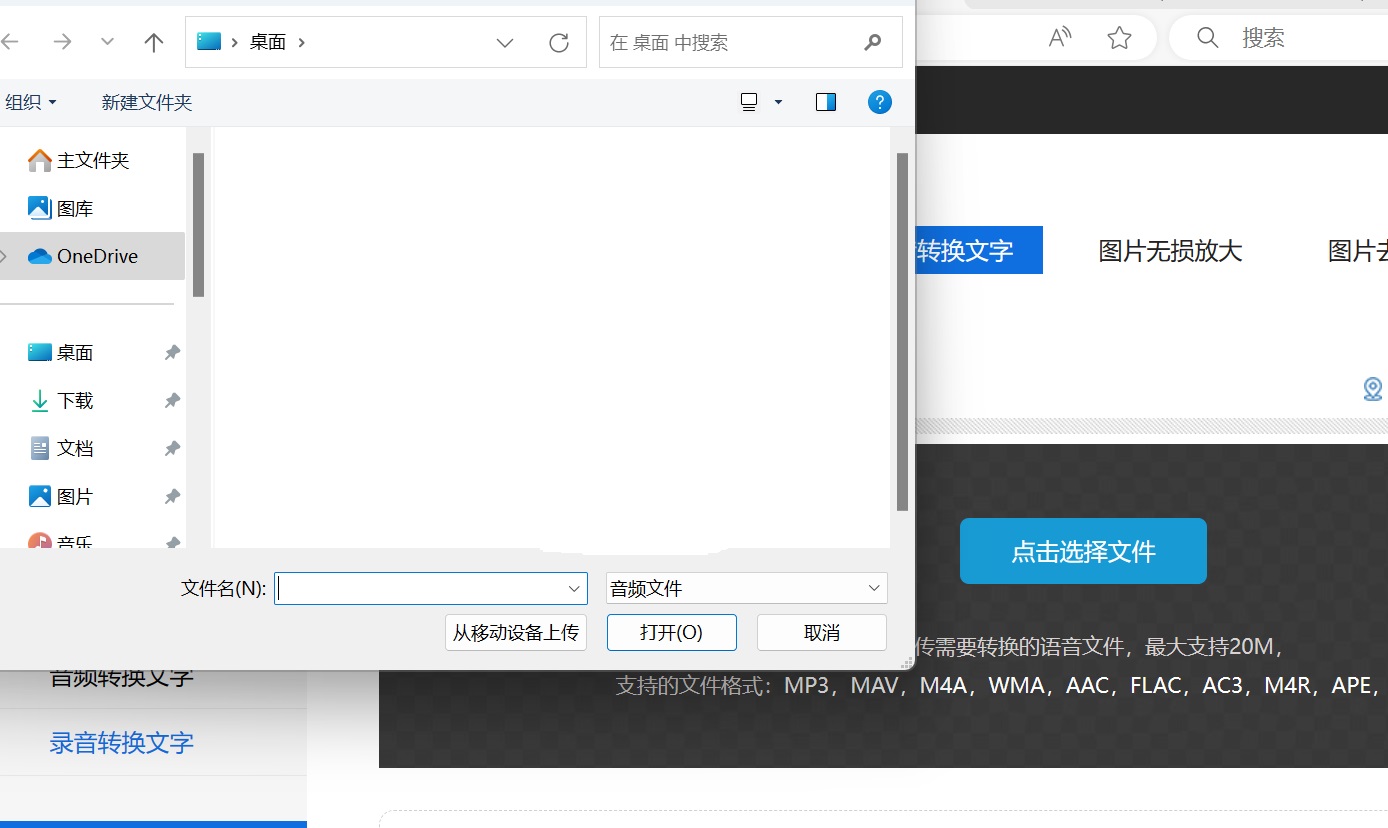The image size is (1388, 828).
Task: Click the pin icon next to 下载
Action: [x=172, y=400]
